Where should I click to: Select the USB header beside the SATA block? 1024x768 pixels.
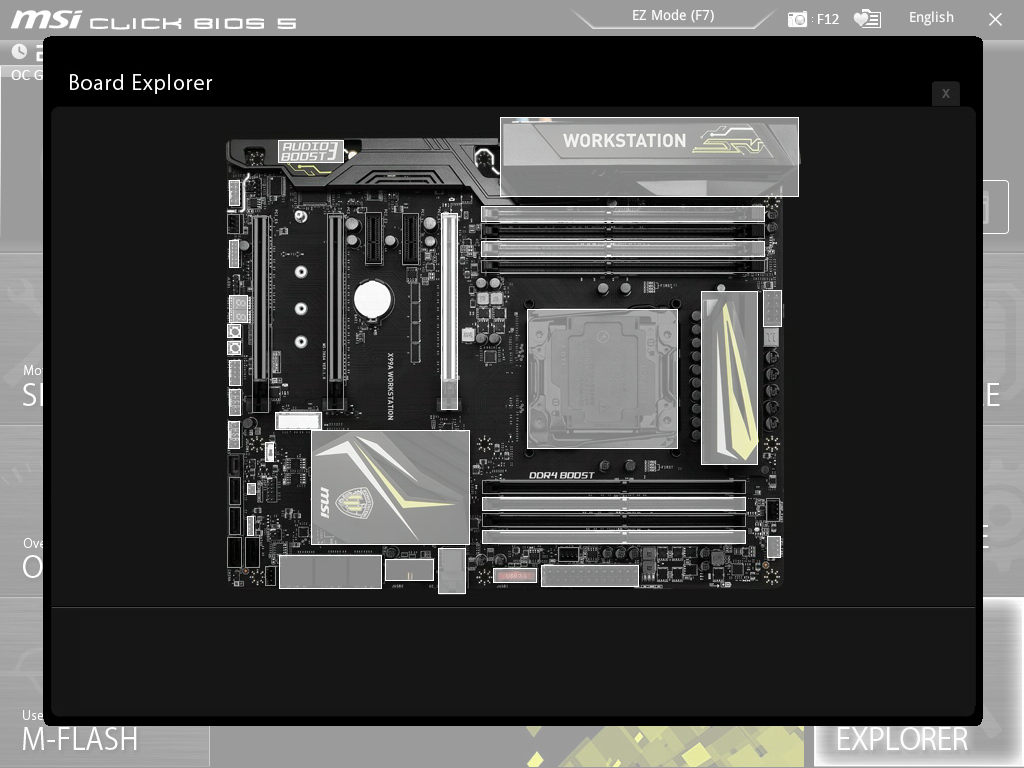[409, 569]
